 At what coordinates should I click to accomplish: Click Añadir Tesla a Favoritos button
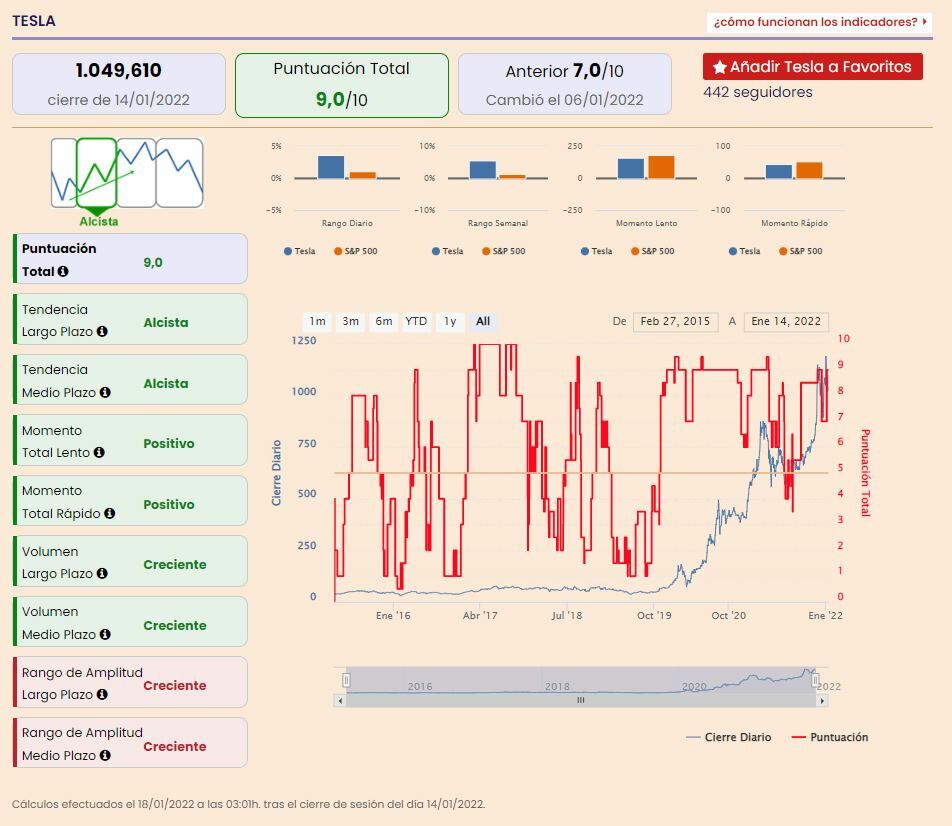tap(812, 67)
